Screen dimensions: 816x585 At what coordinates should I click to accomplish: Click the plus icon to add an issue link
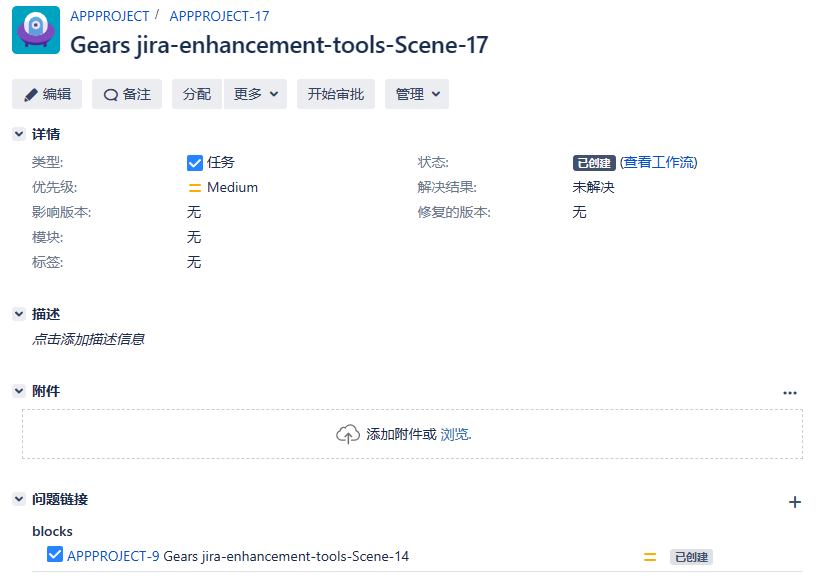click(795, 502)
